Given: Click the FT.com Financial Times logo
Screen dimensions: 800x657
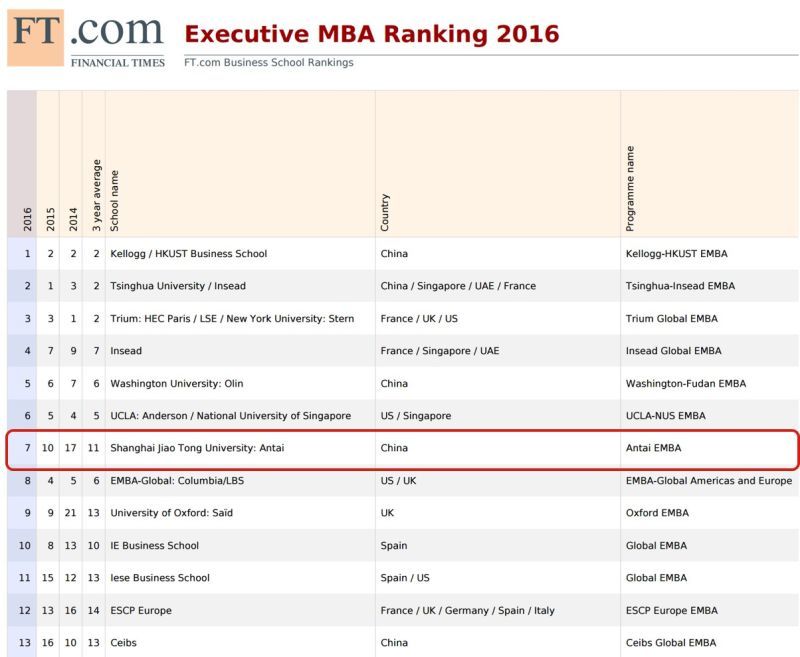Looking at the screenshot, I should [86, 38].
